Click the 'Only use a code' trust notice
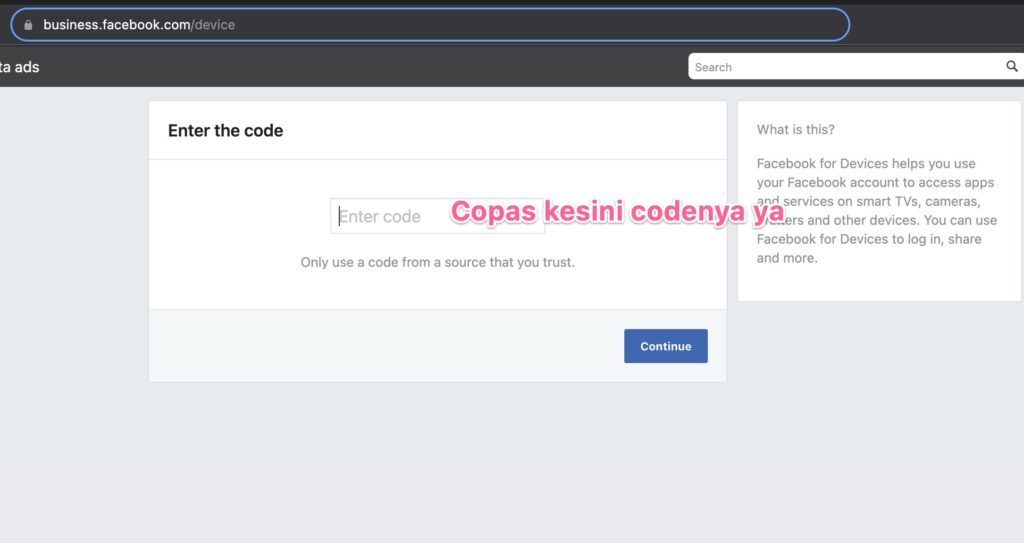Screen dimensions: 1024x543 437,263
